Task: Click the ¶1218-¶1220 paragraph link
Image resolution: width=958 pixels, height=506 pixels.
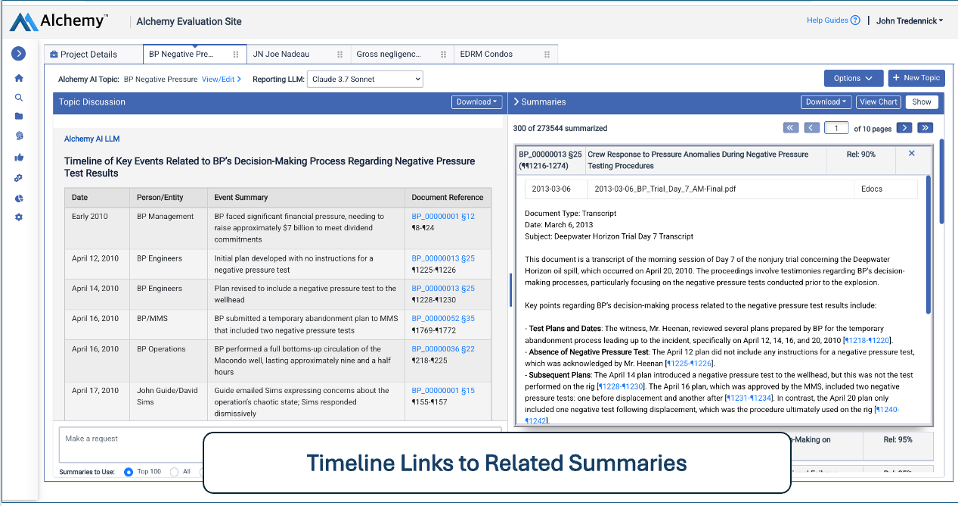Action: tap(868, 340)
